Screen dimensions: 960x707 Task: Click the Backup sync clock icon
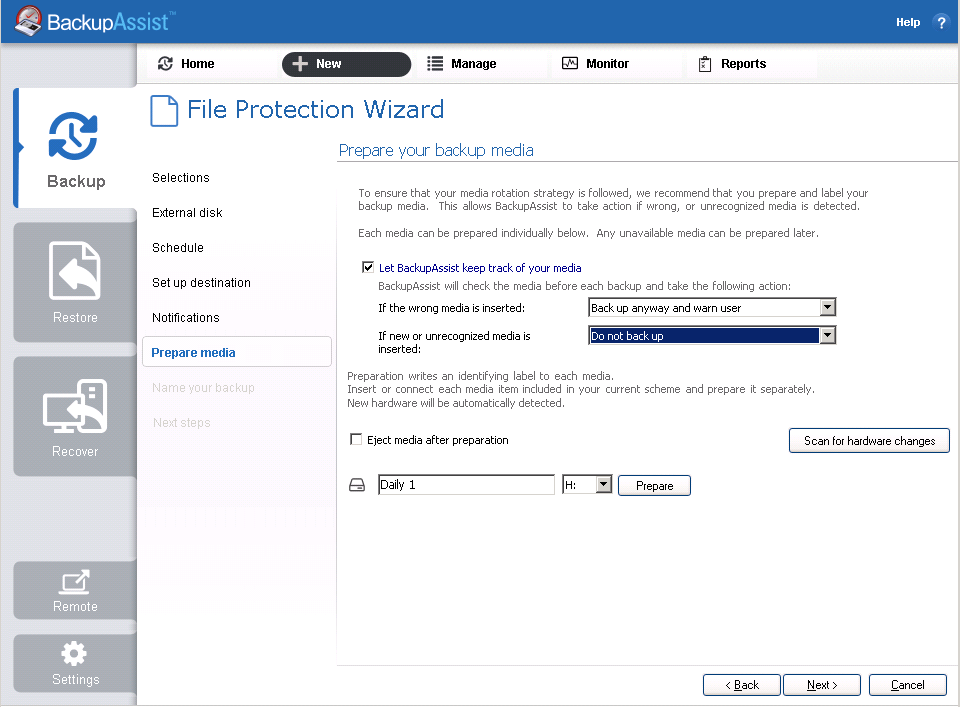click(73, 136)
